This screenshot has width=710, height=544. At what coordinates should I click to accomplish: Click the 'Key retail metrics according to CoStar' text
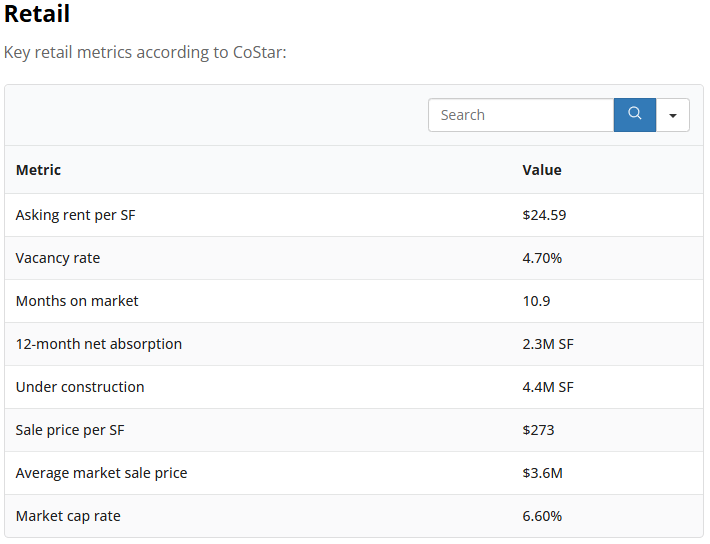145,53
